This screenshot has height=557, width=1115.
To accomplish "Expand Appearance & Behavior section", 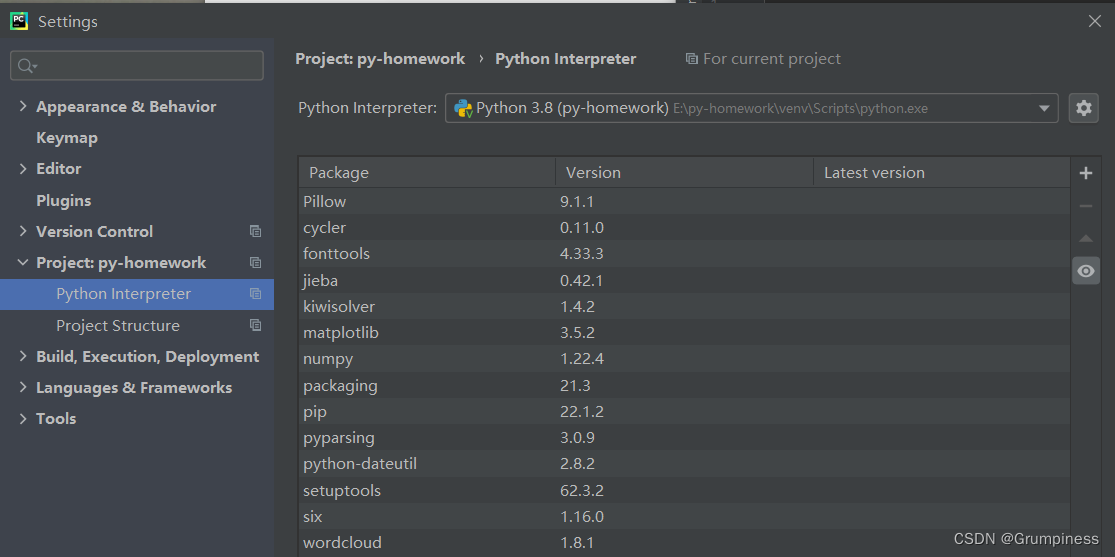I will click(x=23, y=107).
